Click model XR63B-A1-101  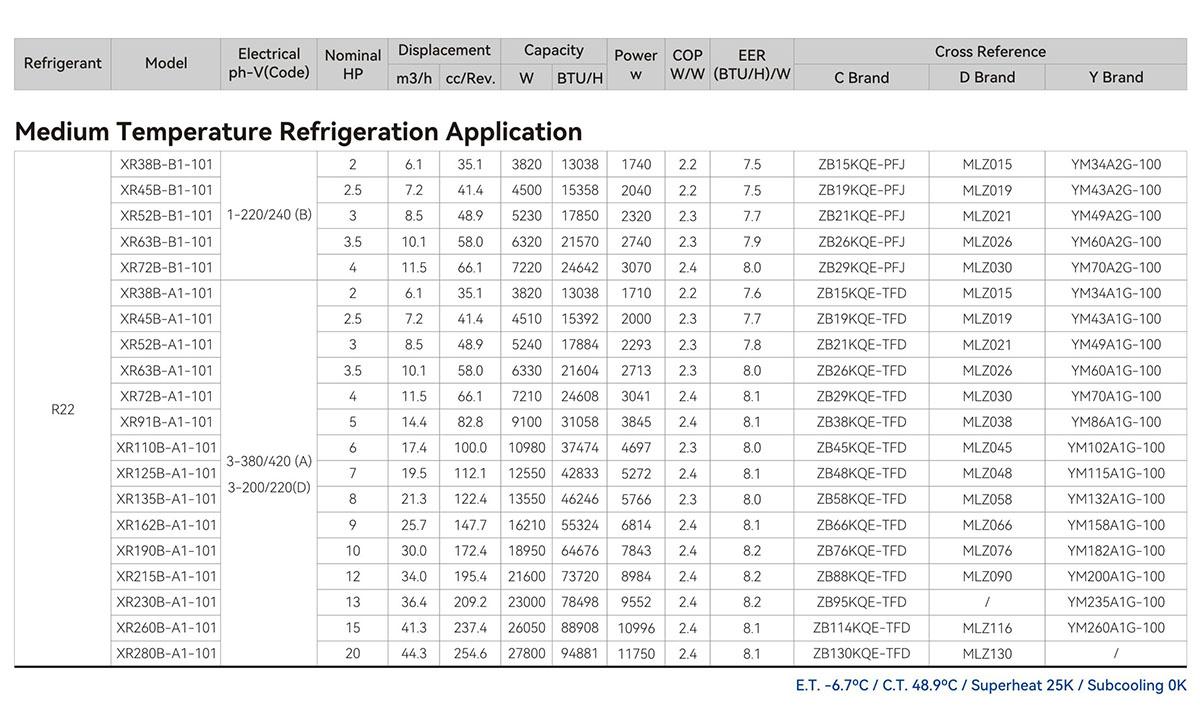pyautogui.click(x=166, y=371)
